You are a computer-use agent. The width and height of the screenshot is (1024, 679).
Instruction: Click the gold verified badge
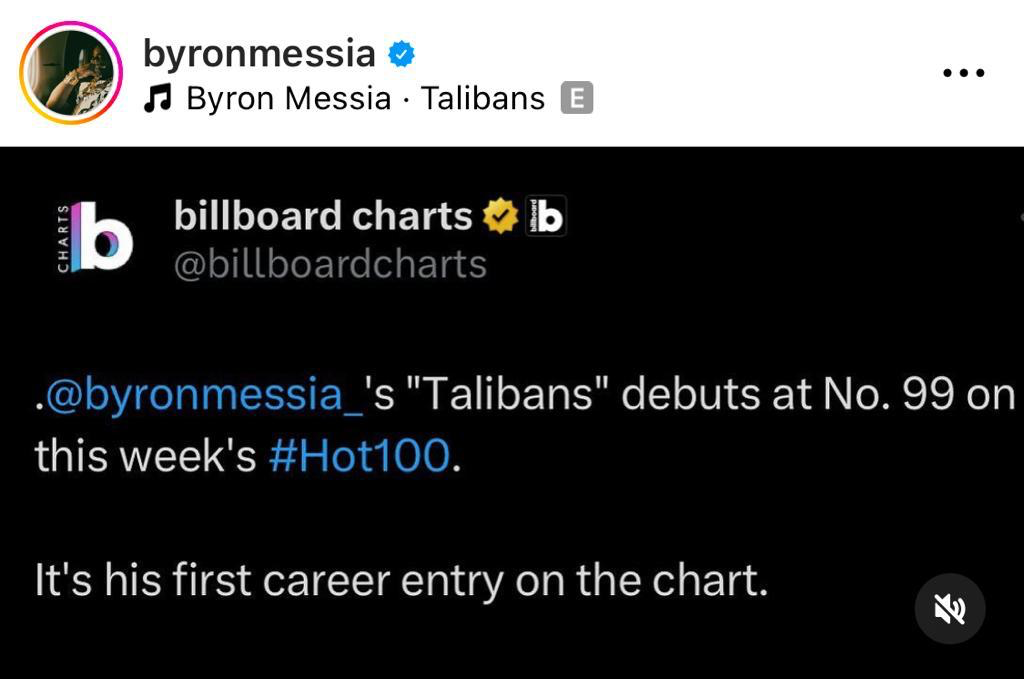[x=498, y=217]
